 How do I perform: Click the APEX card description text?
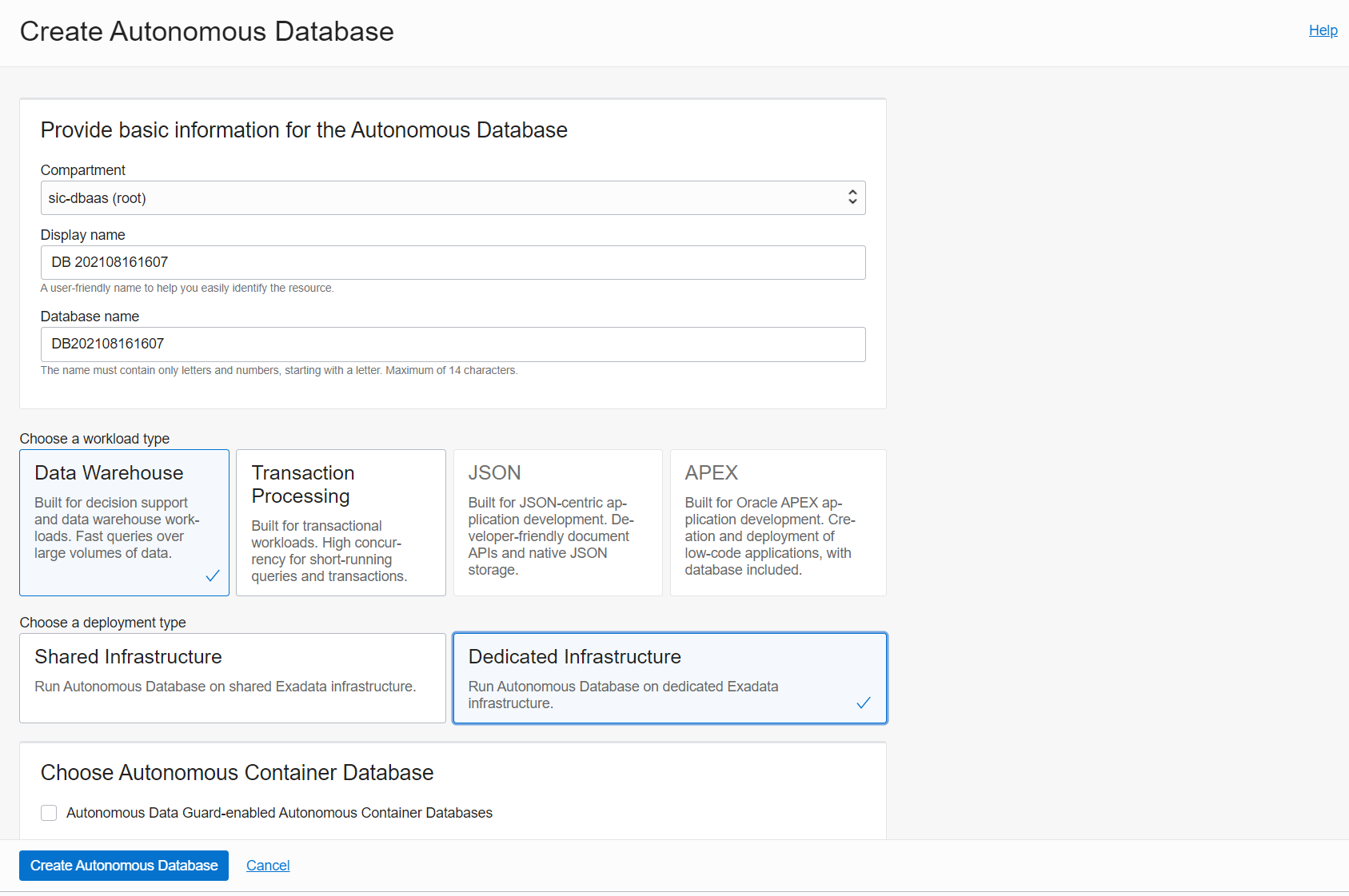pyautogui.click(x=769, y=536)
